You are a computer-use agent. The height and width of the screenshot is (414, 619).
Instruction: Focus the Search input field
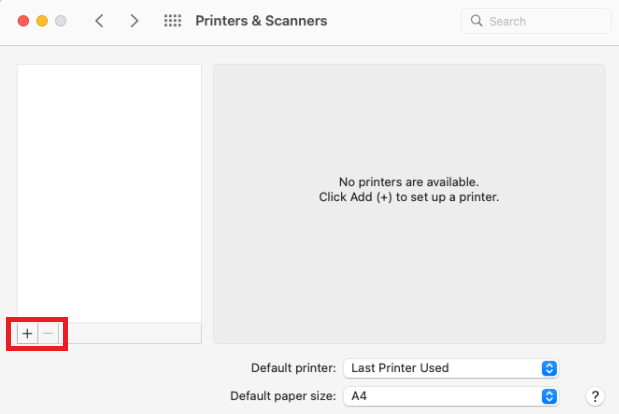[x=540, y=21]
